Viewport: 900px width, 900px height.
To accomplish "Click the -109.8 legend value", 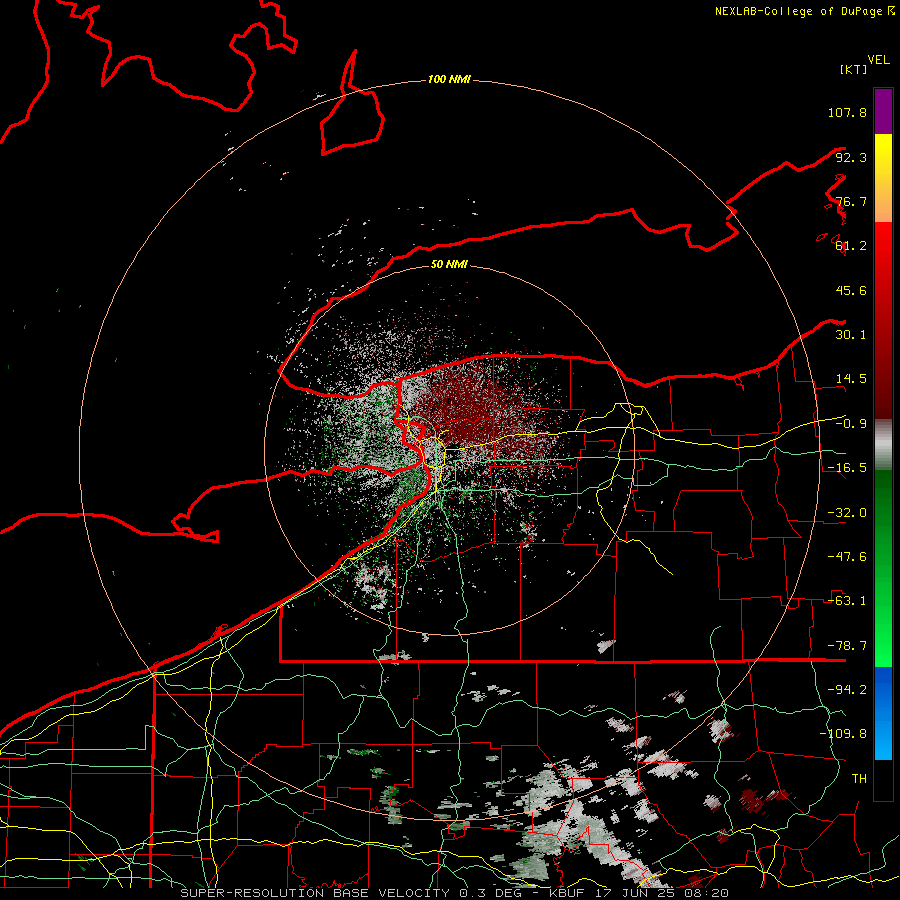I will pyautogui.click(x=843, y=734).
